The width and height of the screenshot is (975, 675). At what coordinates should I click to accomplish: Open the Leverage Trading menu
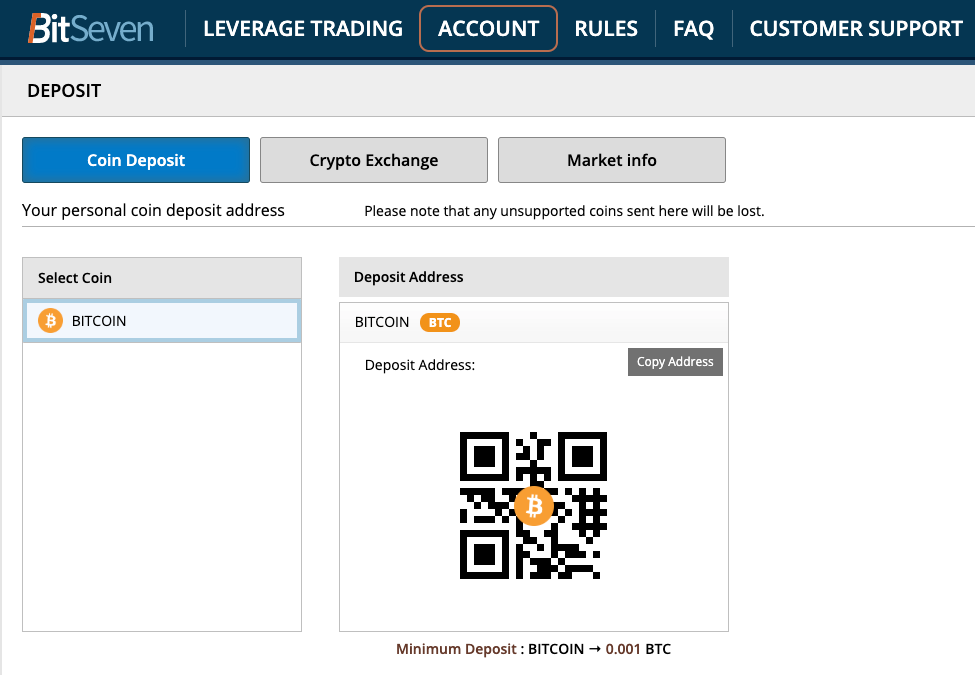(x=303, y=29)
